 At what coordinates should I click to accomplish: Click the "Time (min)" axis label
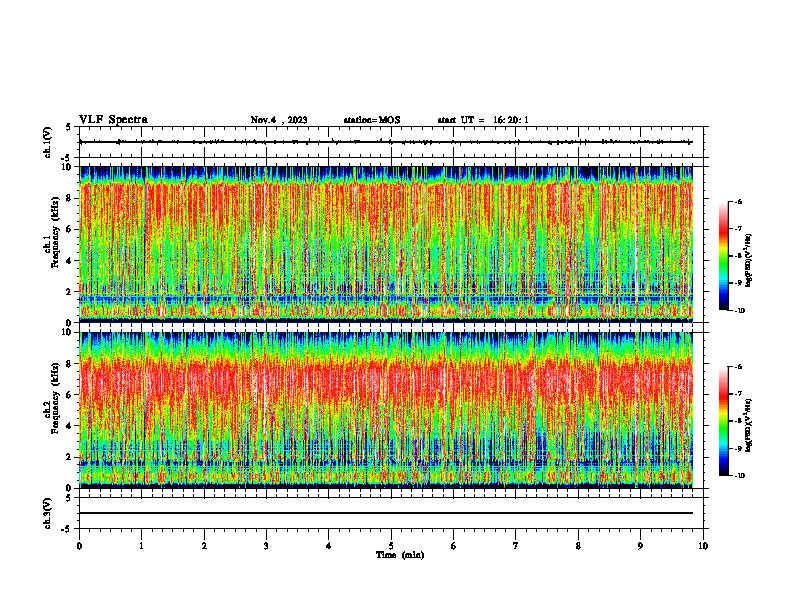(x=400, y=555)
